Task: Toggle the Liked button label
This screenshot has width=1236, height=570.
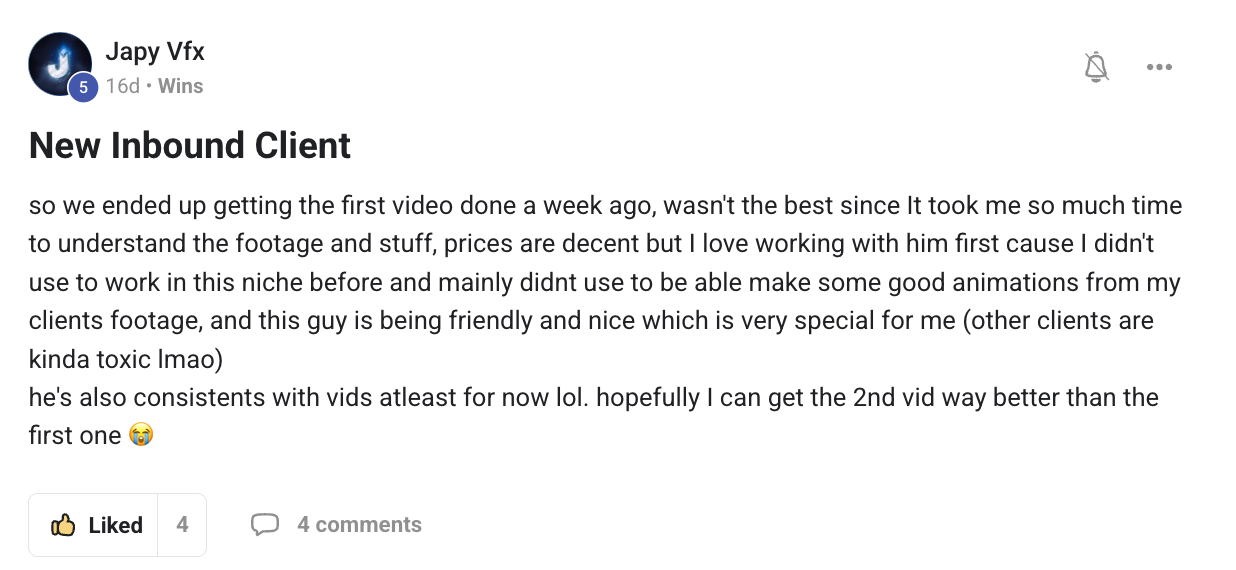Action: coord(115,525)
